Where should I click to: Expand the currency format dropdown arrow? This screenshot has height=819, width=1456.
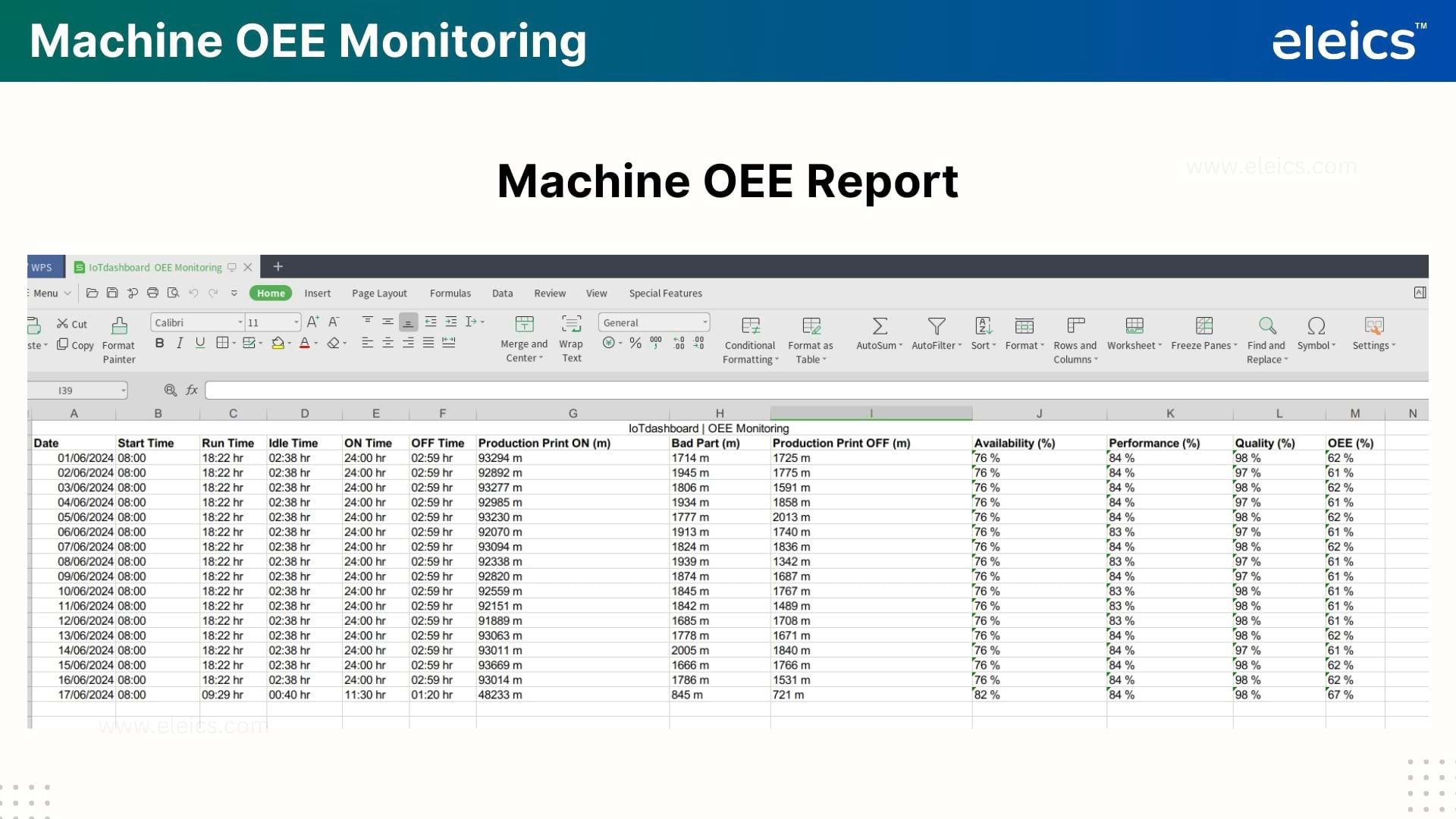tap(620, 344)
